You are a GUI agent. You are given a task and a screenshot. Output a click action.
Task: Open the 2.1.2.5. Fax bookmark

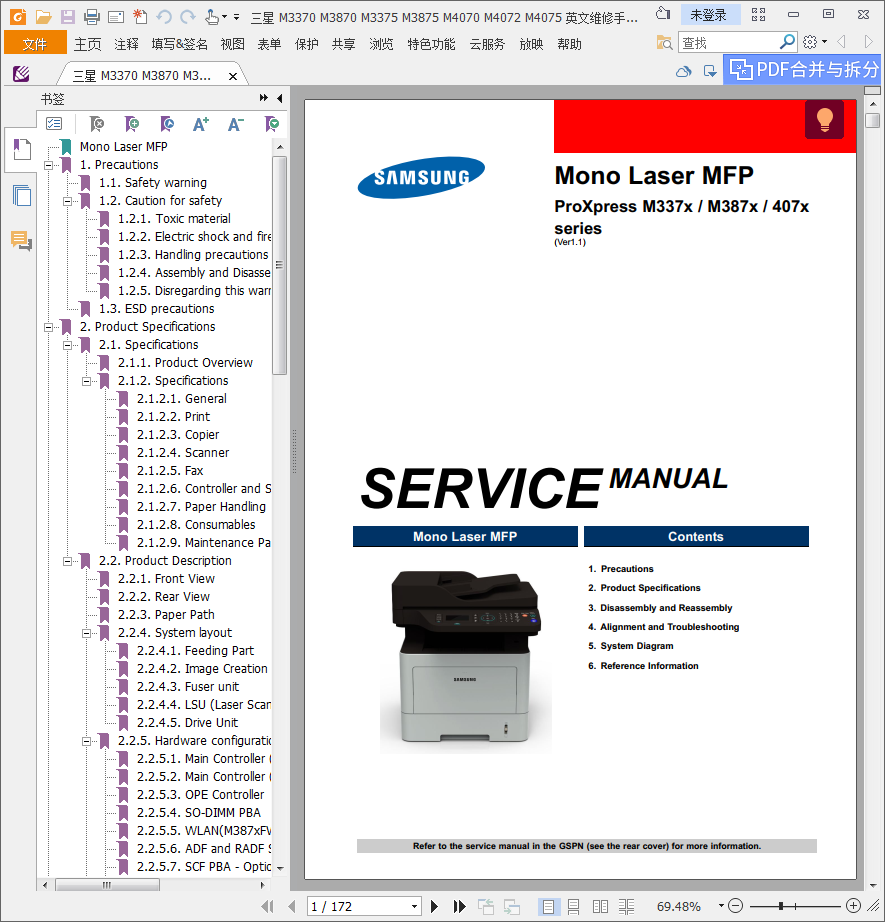tap(170, 471)
